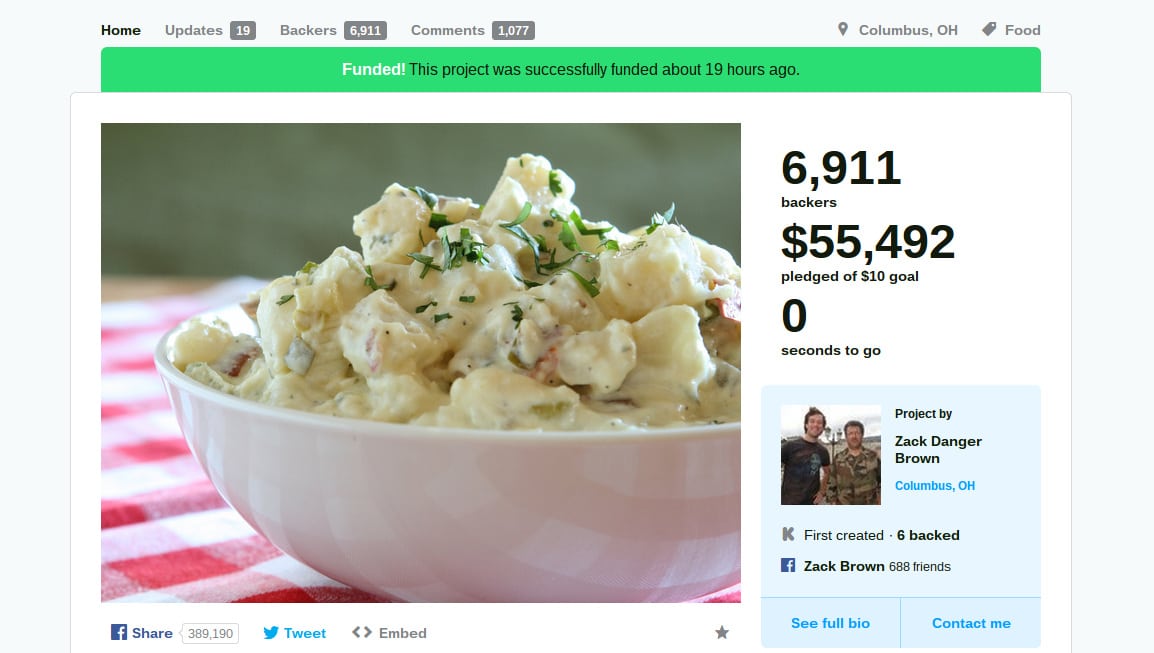Click the location pin icon near Columbus, OH
1154x653 pixels.
click(x=843, y=29)
